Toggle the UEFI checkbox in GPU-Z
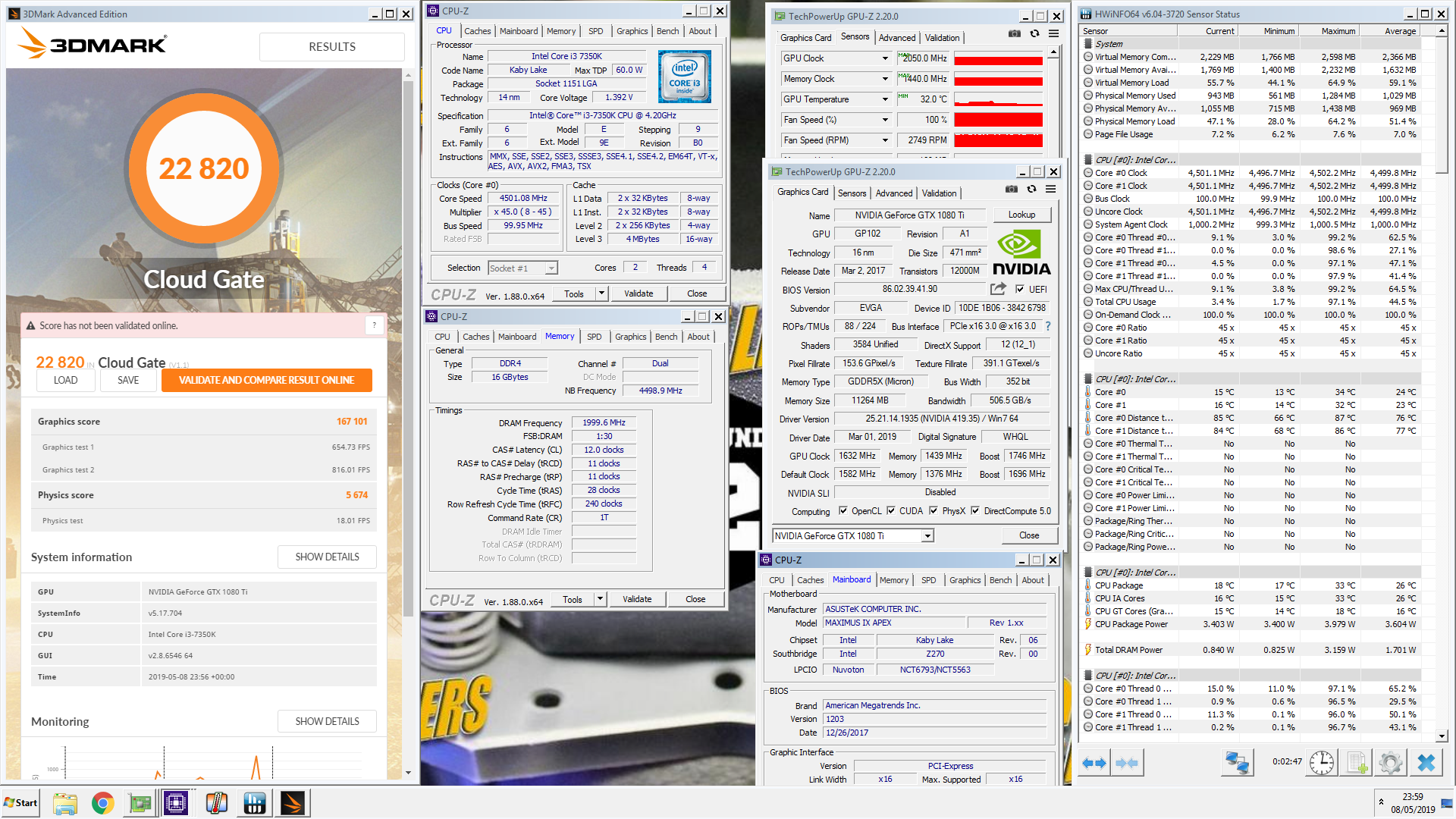 pyautogui.click(x=1020, y=289)
